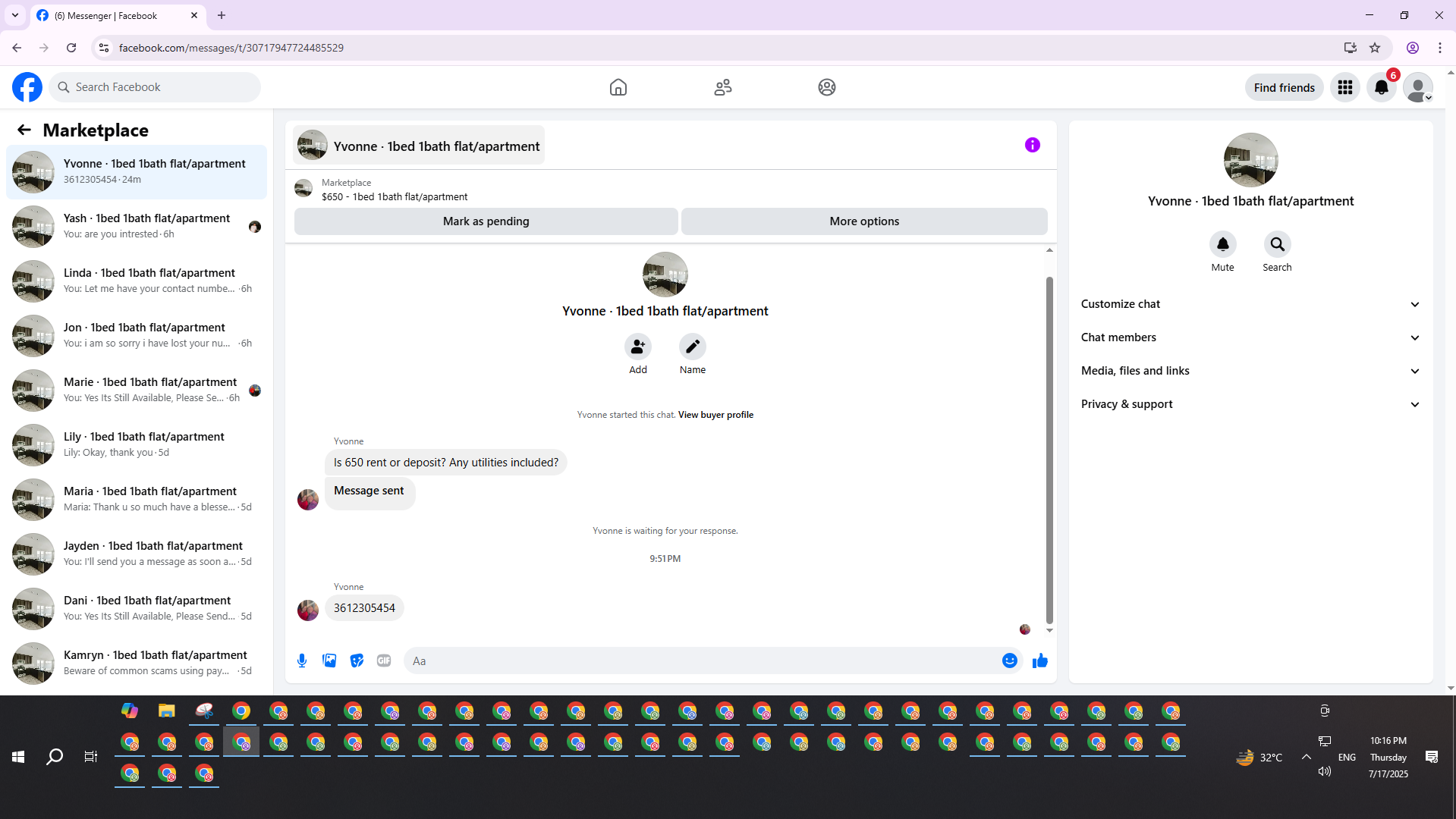
Task: Open the Windows Start menu
Action: pyautogui.click(x=18, y=757)
